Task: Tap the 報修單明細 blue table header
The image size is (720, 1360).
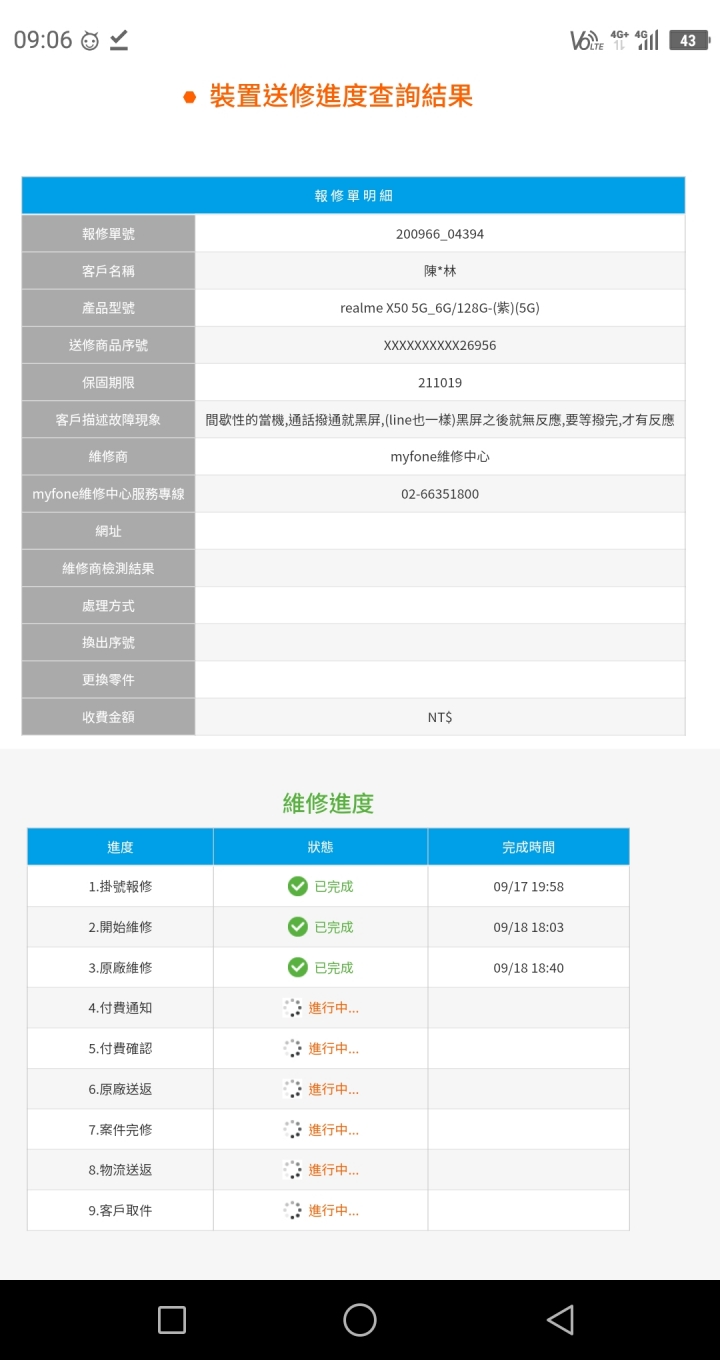Action: (354, 196)
